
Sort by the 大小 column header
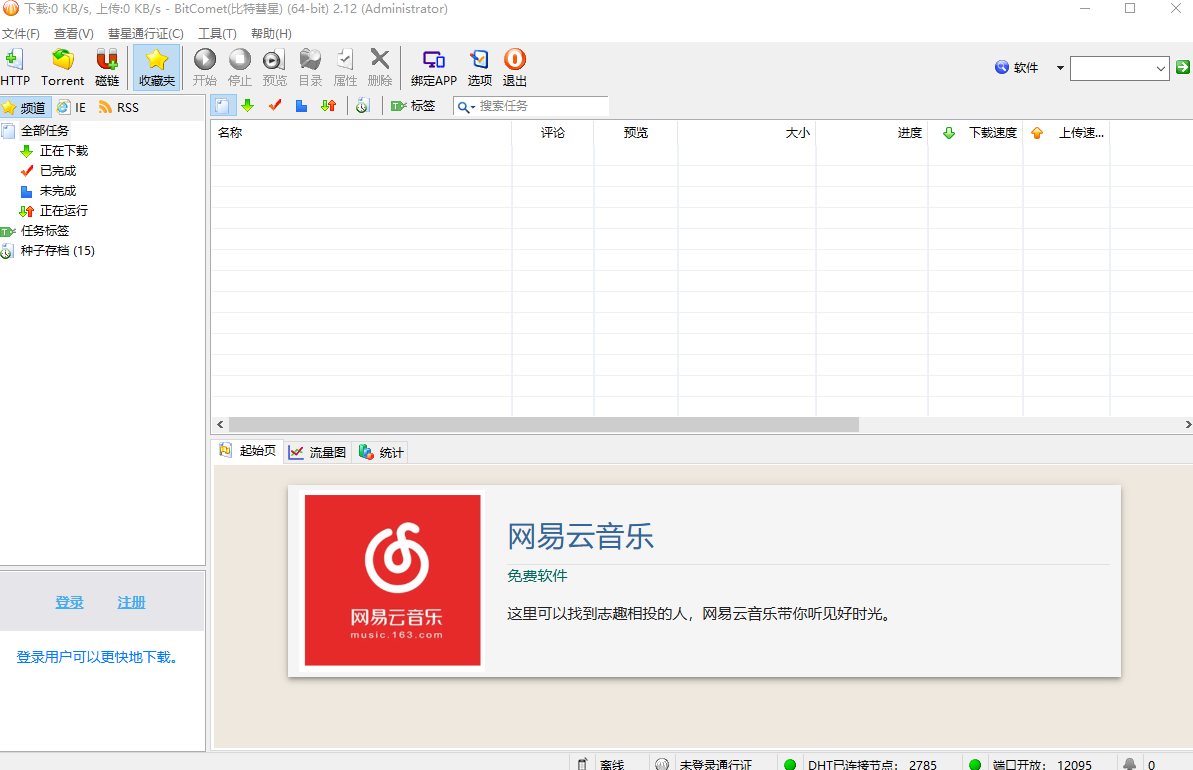tap(747, 132)
